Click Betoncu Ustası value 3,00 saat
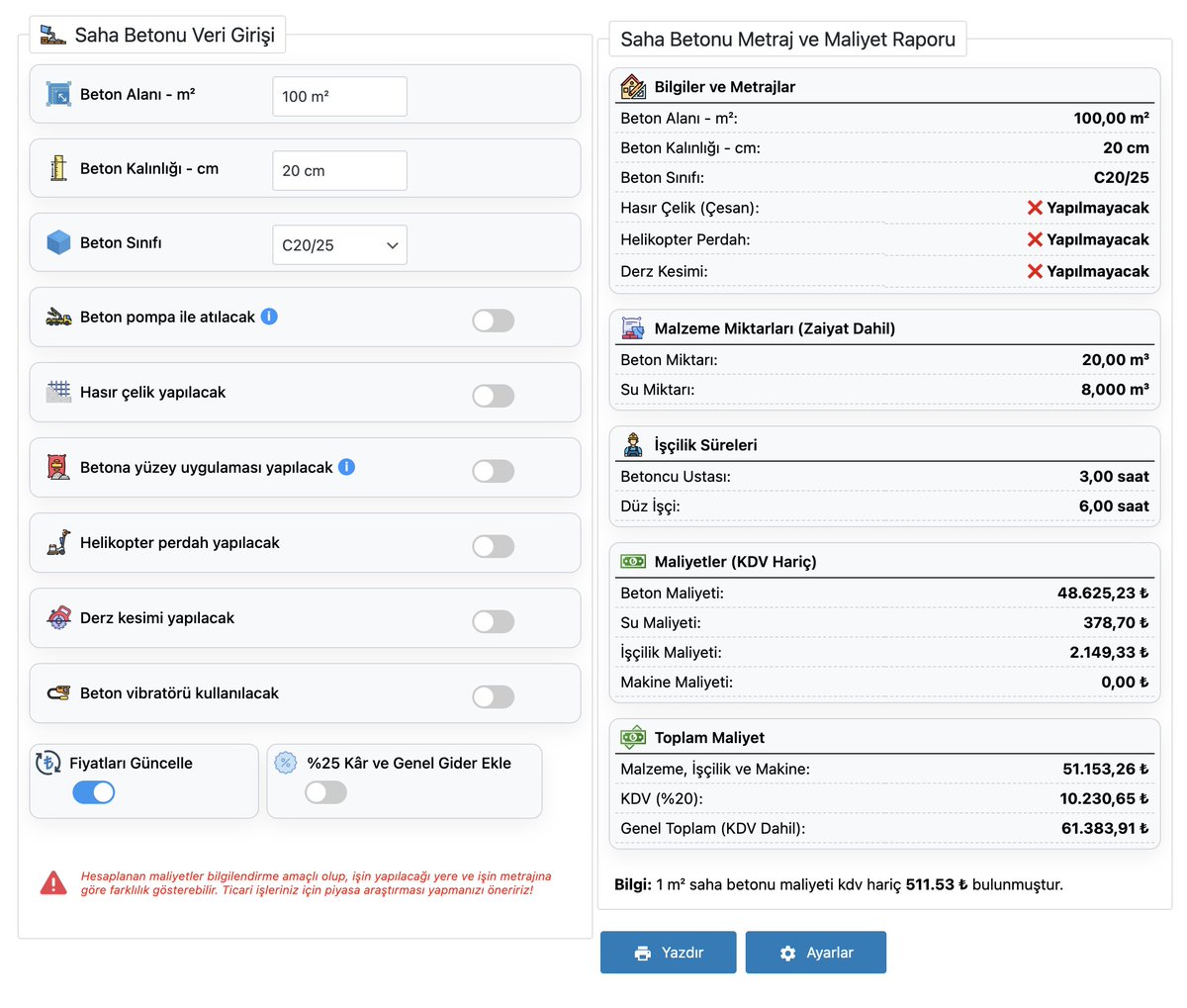 click(1114, 476)
